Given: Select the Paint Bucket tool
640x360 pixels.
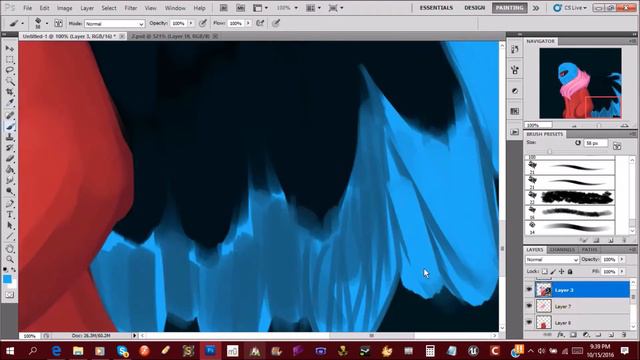Looking at the screenshot, I should tap(9, 170).
